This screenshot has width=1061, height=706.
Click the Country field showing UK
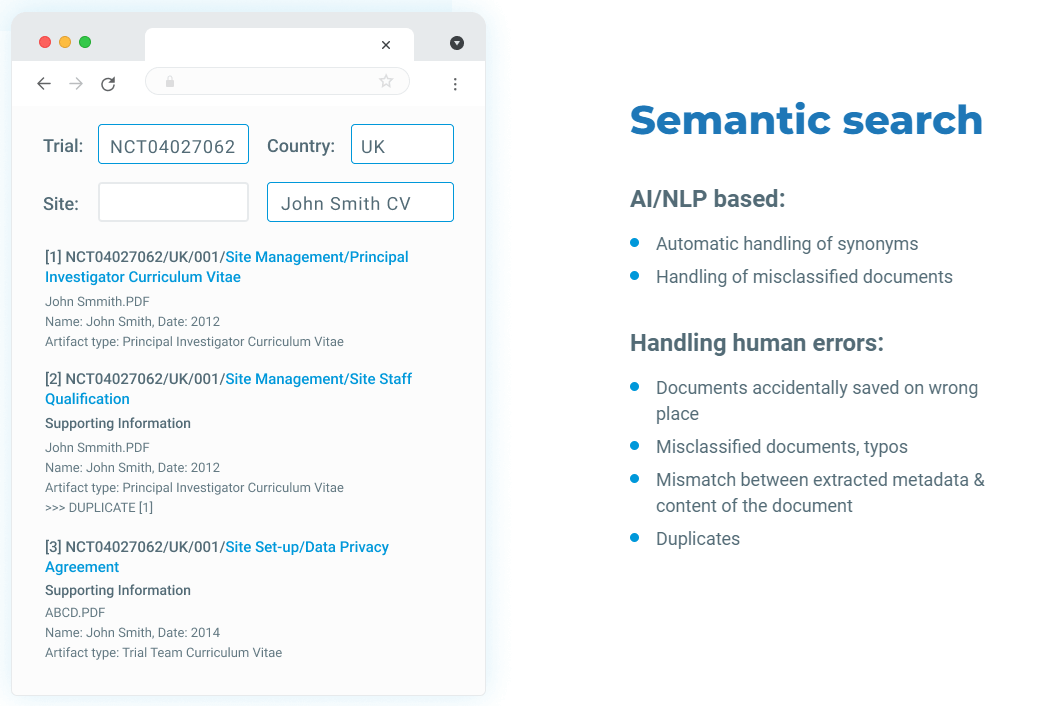[402, 144]
